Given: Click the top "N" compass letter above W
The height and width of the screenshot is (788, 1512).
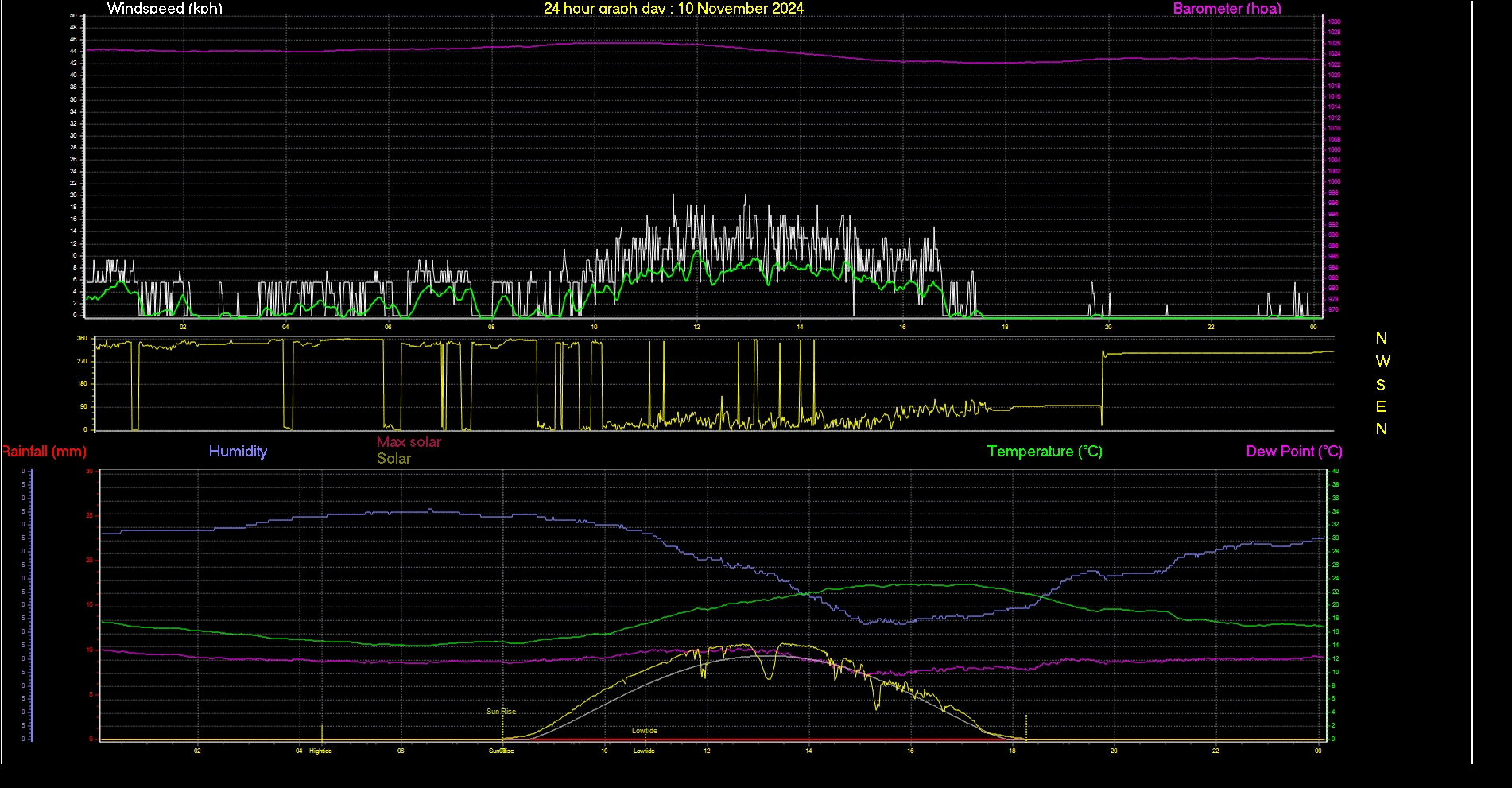Looking at the screenshot, I should click(1382, 339).
